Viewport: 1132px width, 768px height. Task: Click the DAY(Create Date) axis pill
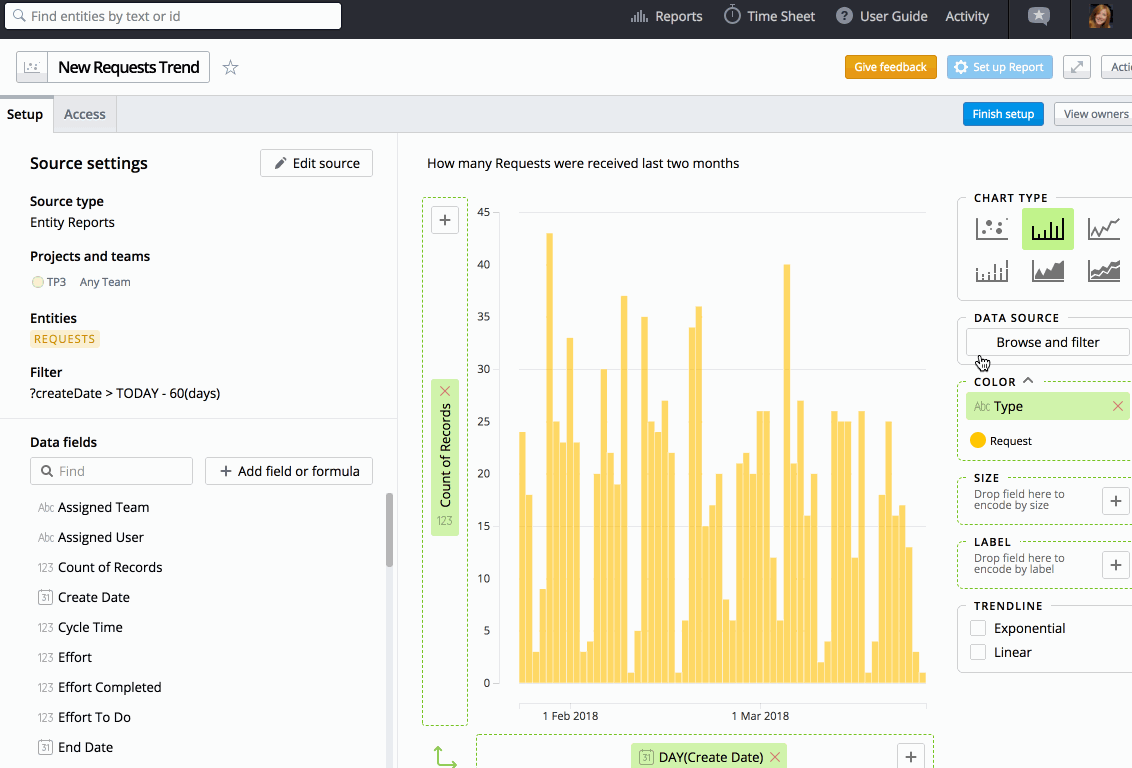708,756
